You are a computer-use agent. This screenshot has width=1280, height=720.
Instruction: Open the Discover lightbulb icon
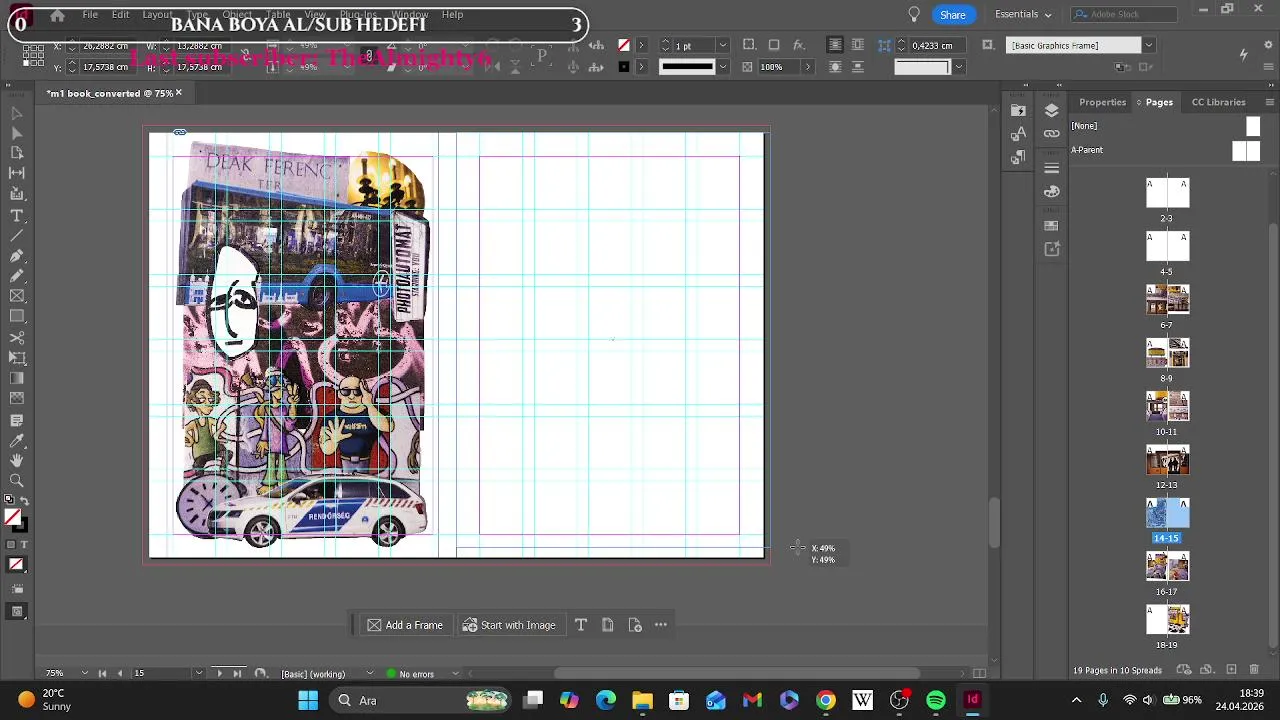pyautogui.click(x=913, y=14)
